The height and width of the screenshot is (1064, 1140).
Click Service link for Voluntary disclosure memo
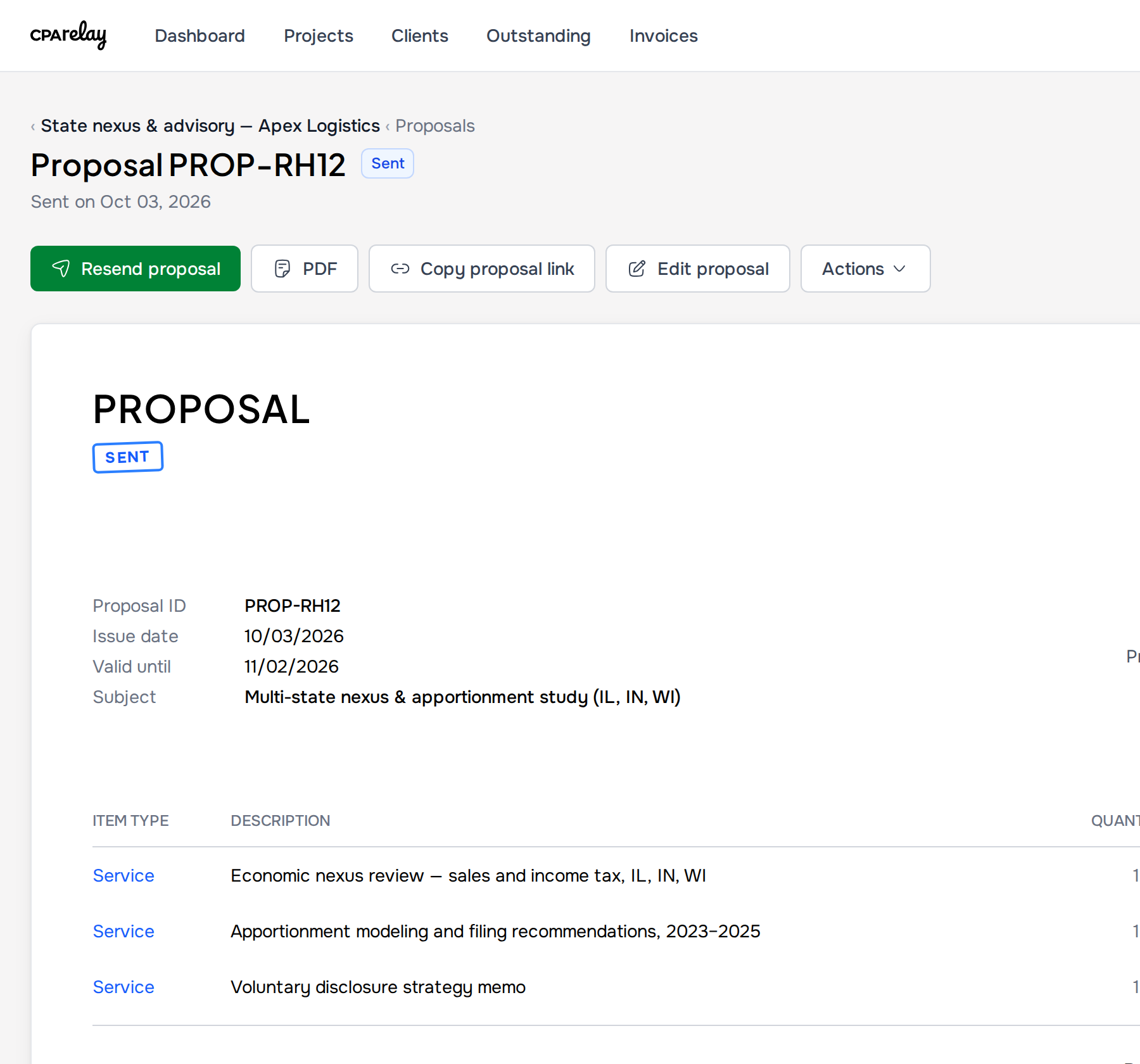(123, 987)
